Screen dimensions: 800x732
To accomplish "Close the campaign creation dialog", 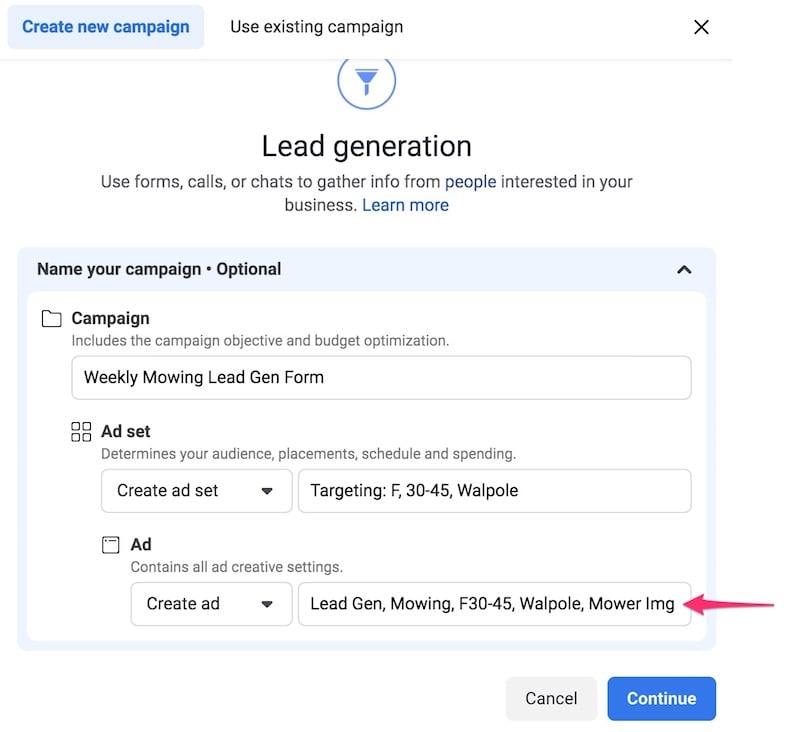I will [x=701, y=27].
